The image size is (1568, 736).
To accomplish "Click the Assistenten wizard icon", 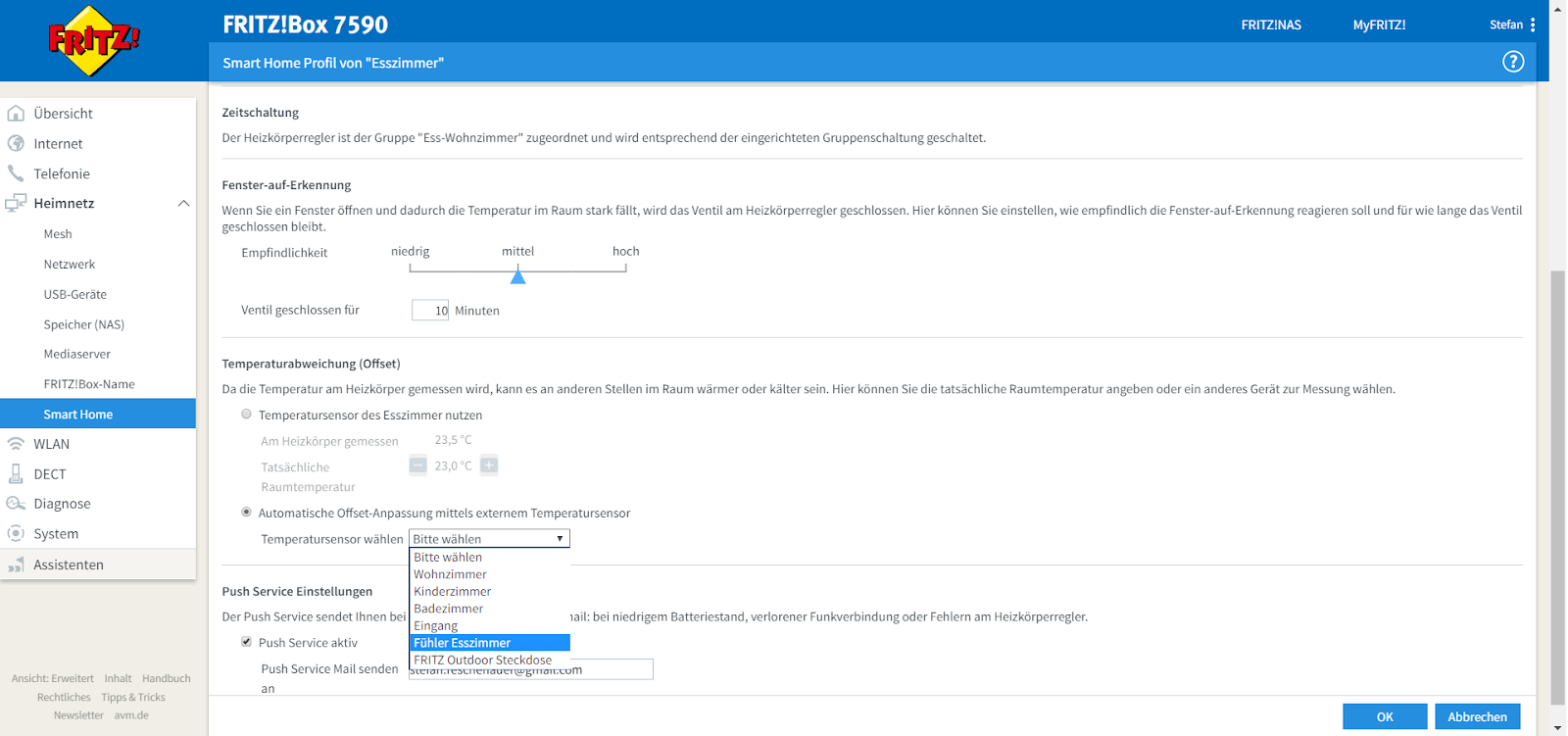I will [16, 564].
